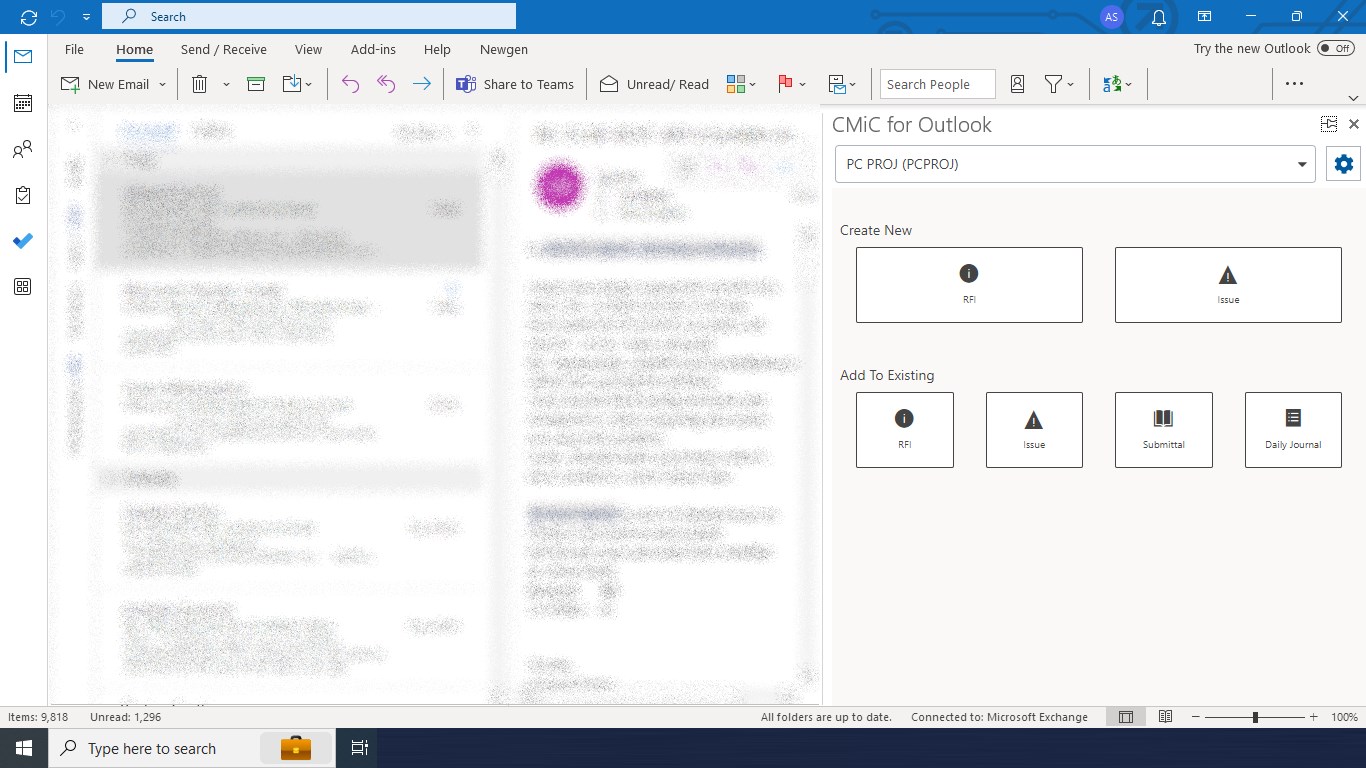Open the Calendar view in the sidebar
1366x768 pixels.
pos(23,103)
